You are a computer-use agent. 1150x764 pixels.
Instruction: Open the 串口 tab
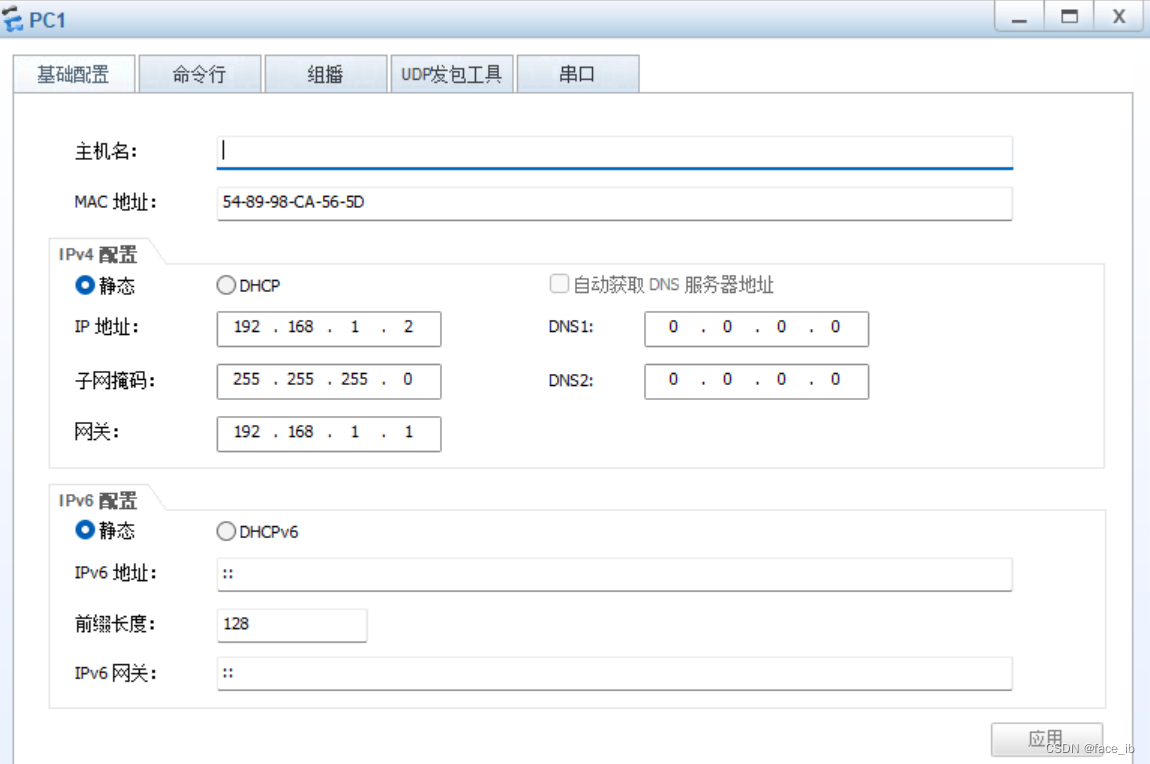[x=577, y=74]
